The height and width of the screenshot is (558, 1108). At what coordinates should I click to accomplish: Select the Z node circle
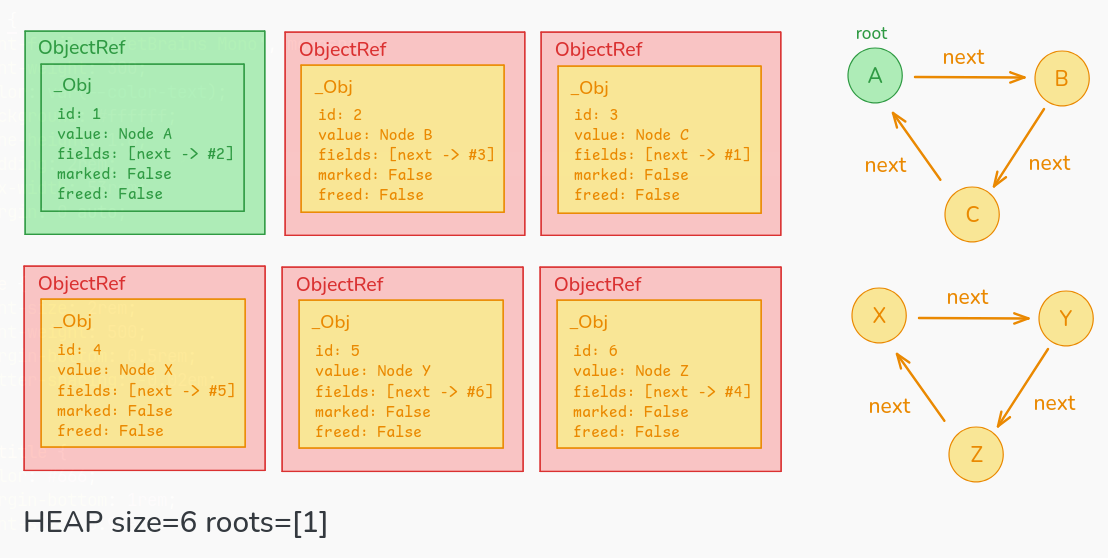[976, 454]
